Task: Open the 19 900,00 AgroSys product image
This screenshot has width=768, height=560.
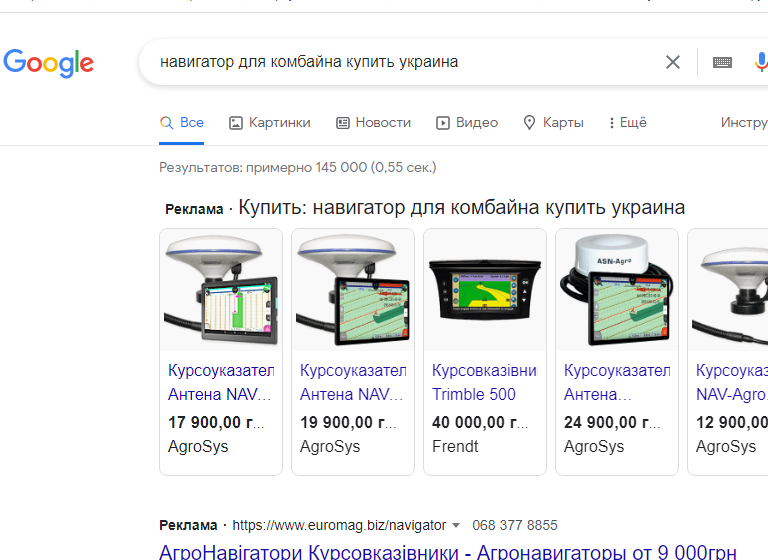Action: [353, 290]
